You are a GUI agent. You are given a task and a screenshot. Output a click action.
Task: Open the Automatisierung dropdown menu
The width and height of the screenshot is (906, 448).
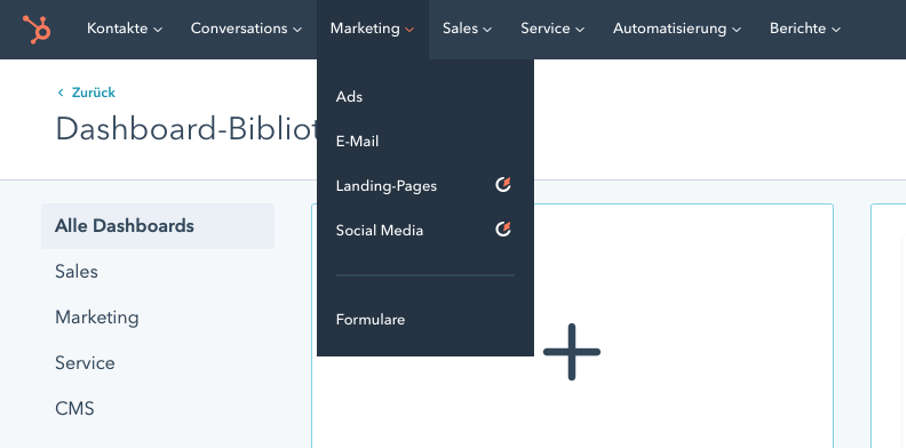677,28
